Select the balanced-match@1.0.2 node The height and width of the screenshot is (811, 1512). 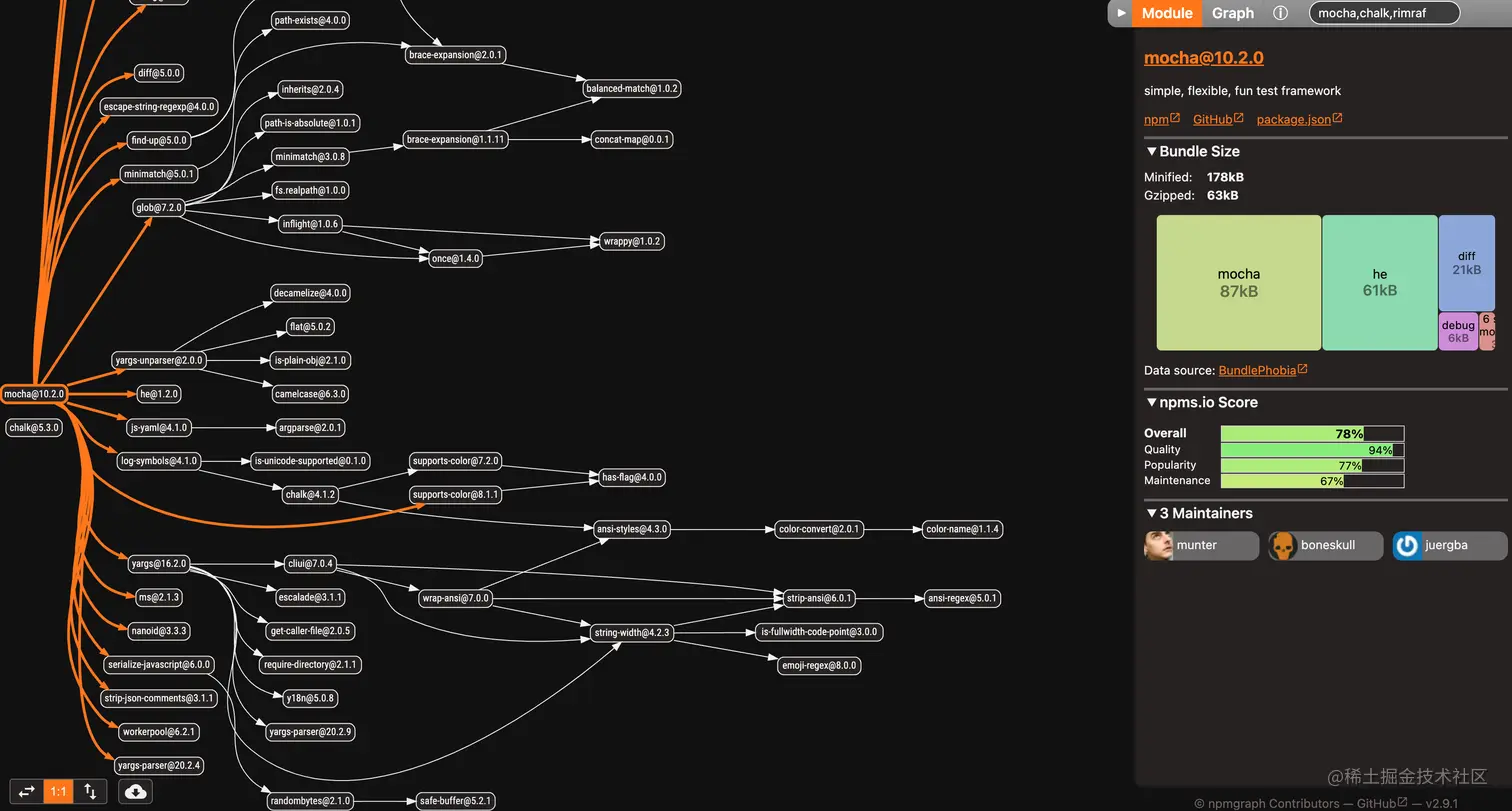[632, 88]
